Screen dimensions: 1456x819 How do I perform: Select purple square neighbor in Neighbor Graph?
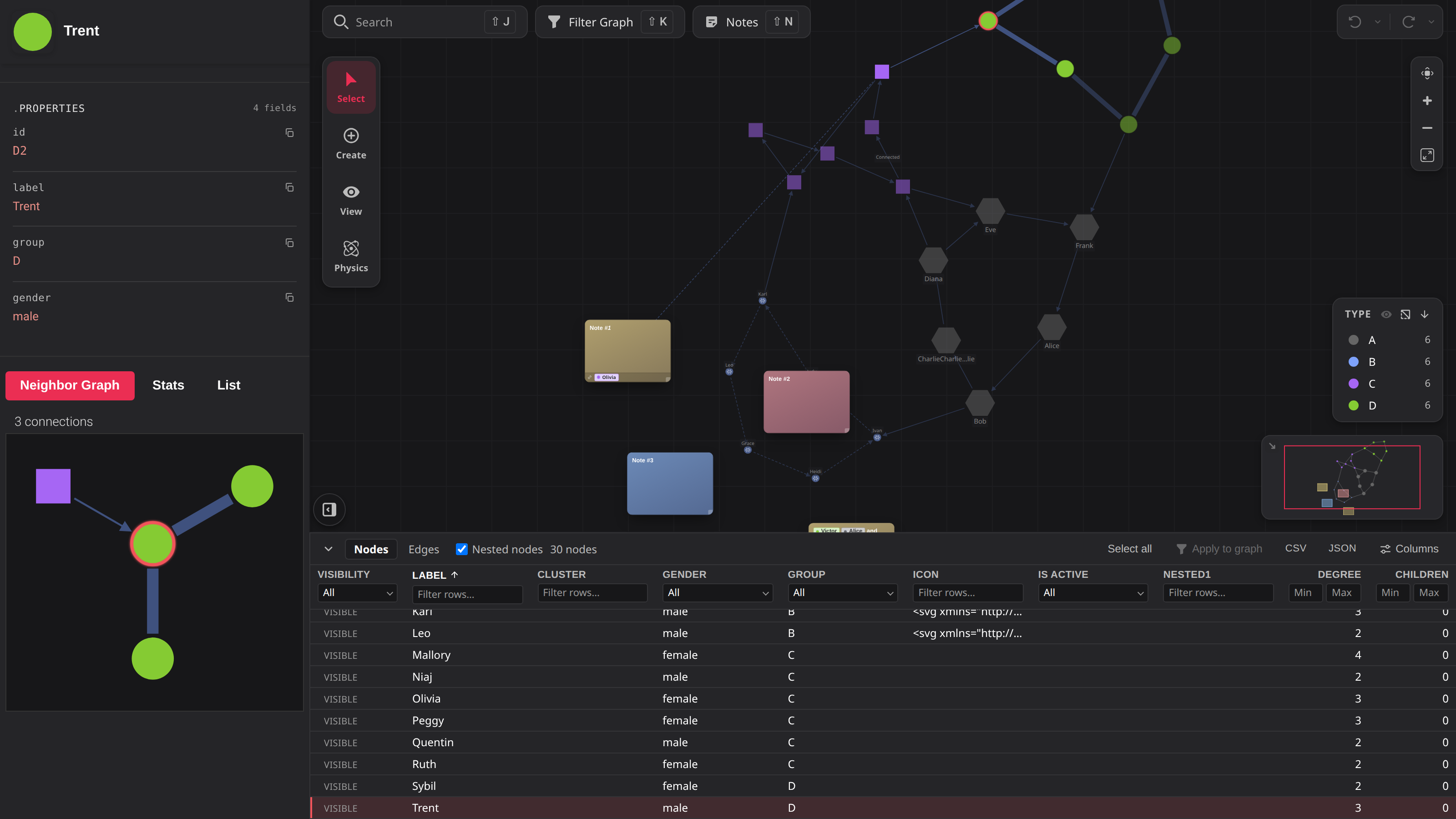(53, 486)
